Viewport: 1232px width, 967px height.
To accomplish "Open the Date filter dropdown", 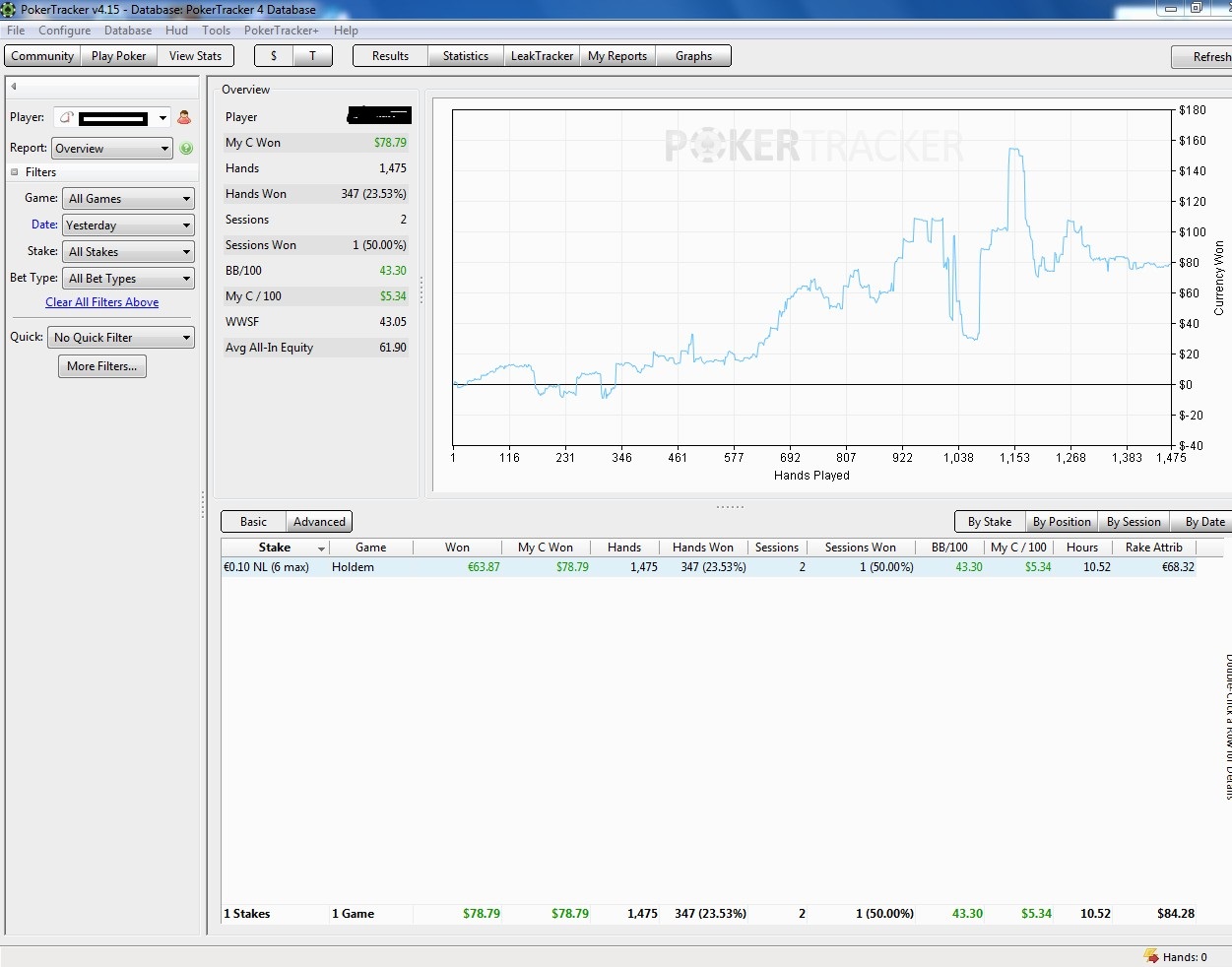I will point(128,226).
